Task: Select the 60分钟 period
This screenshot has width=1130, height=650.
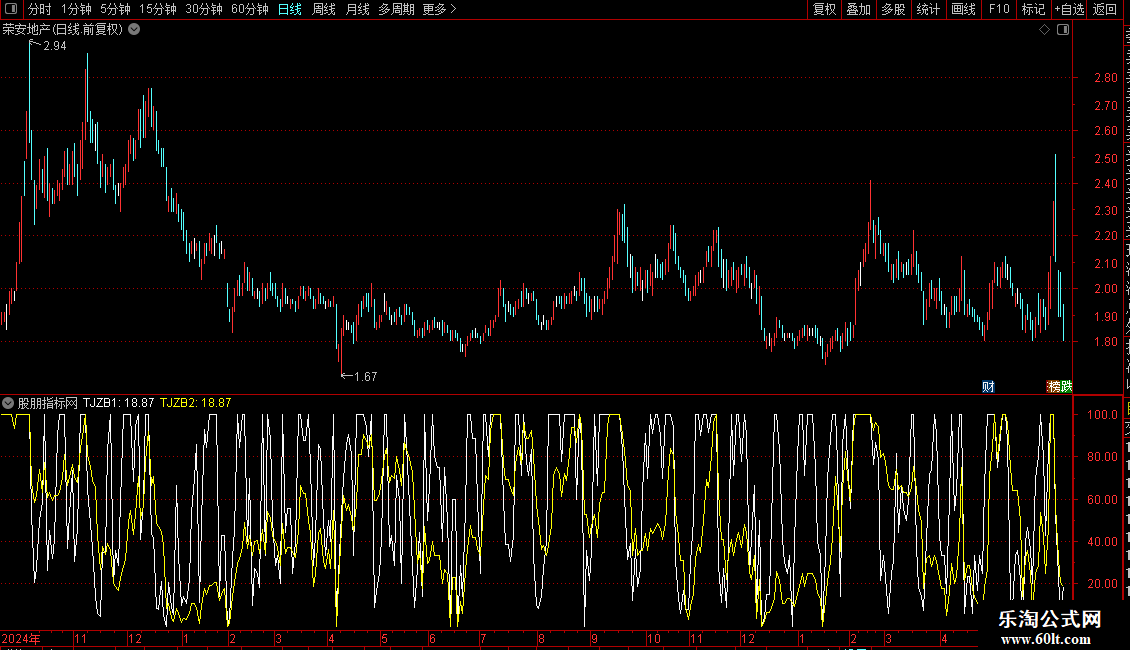Action: pyautogui.click(x=250, y=9)
